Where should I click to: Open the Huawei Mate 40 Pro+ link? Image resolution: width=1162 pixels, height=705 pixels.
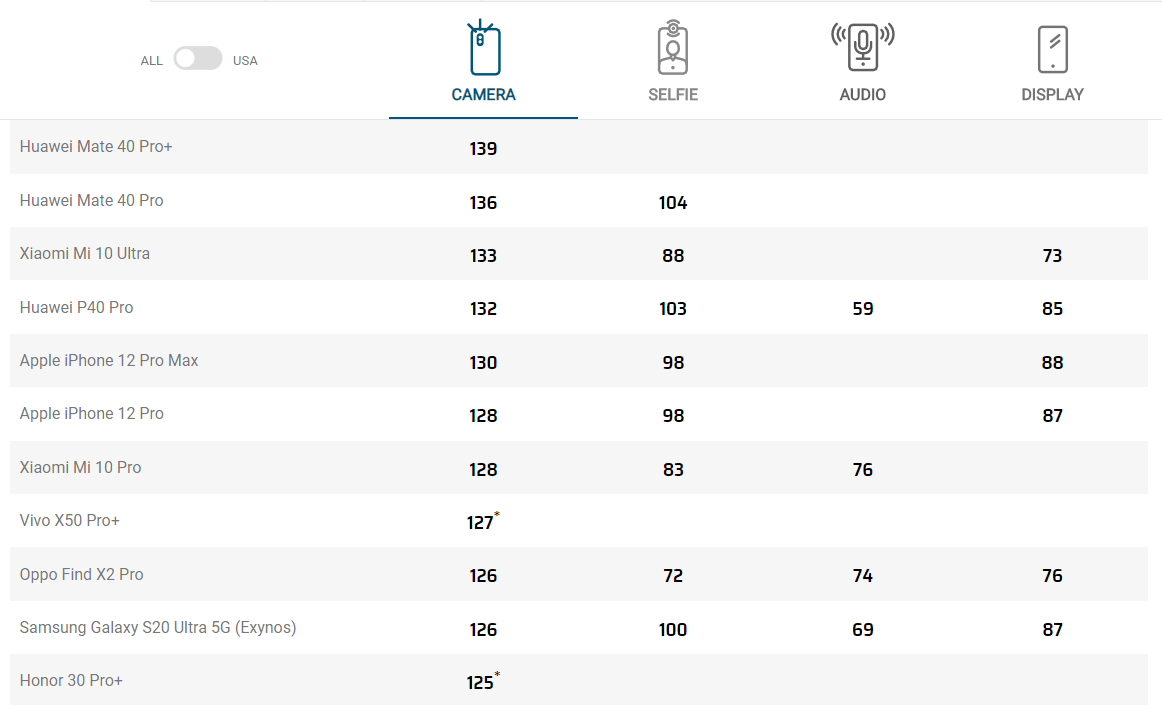[96, 147]
